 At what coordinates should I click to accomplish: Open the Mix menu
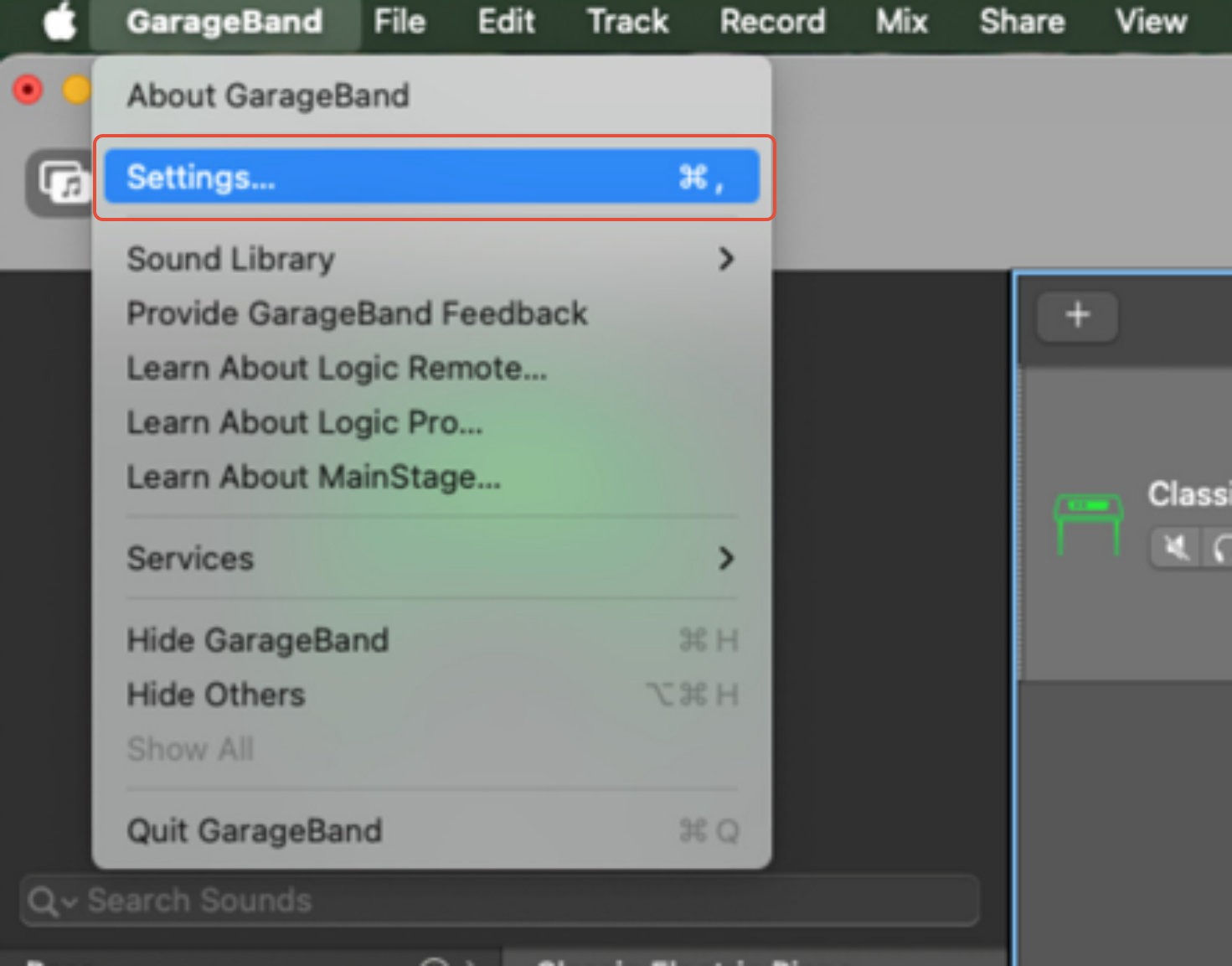(x=901, y=22)
